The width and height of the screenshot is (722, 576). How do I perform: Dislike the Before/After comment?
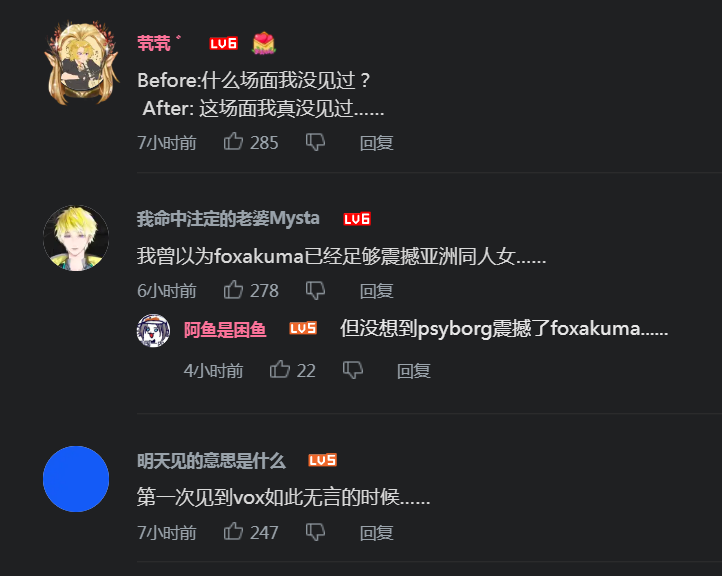point(315,142)
